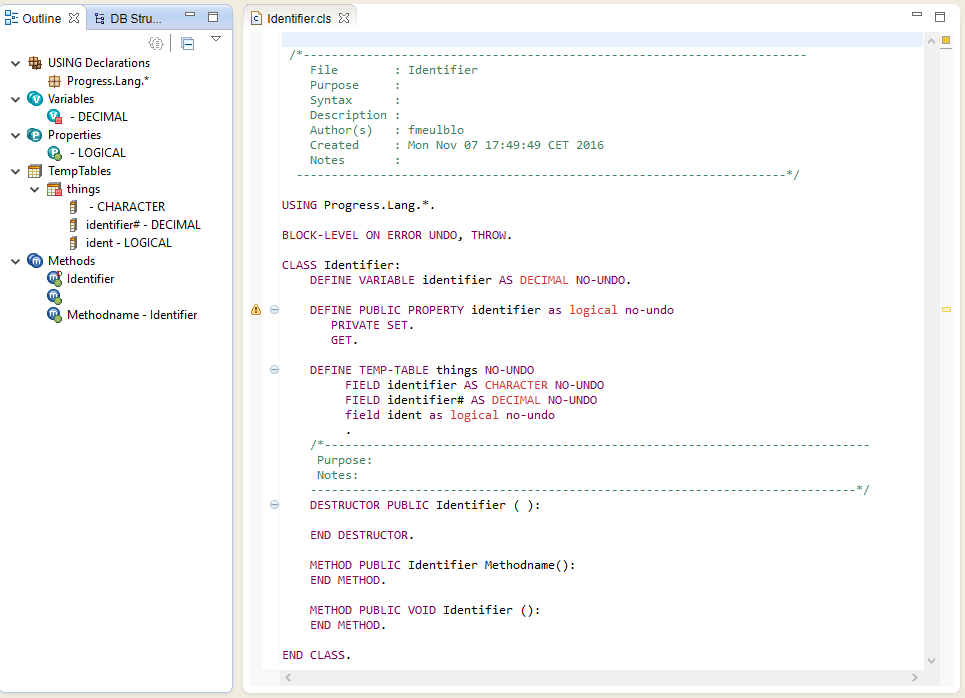
Task: Click the orange marker on the editor overview ruler
Action: point(944,310)
